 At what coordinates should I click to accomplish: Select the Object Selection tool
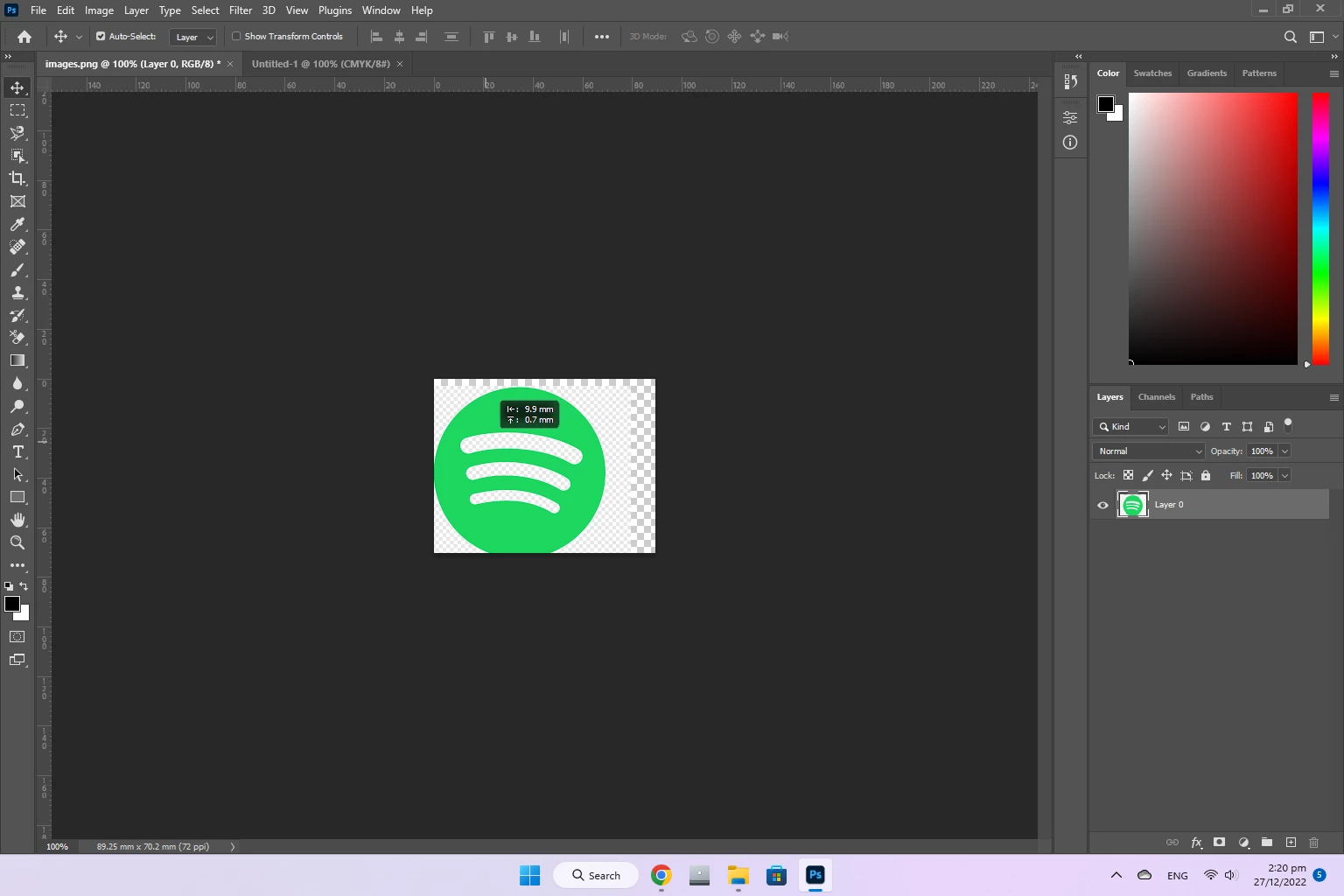17,156
